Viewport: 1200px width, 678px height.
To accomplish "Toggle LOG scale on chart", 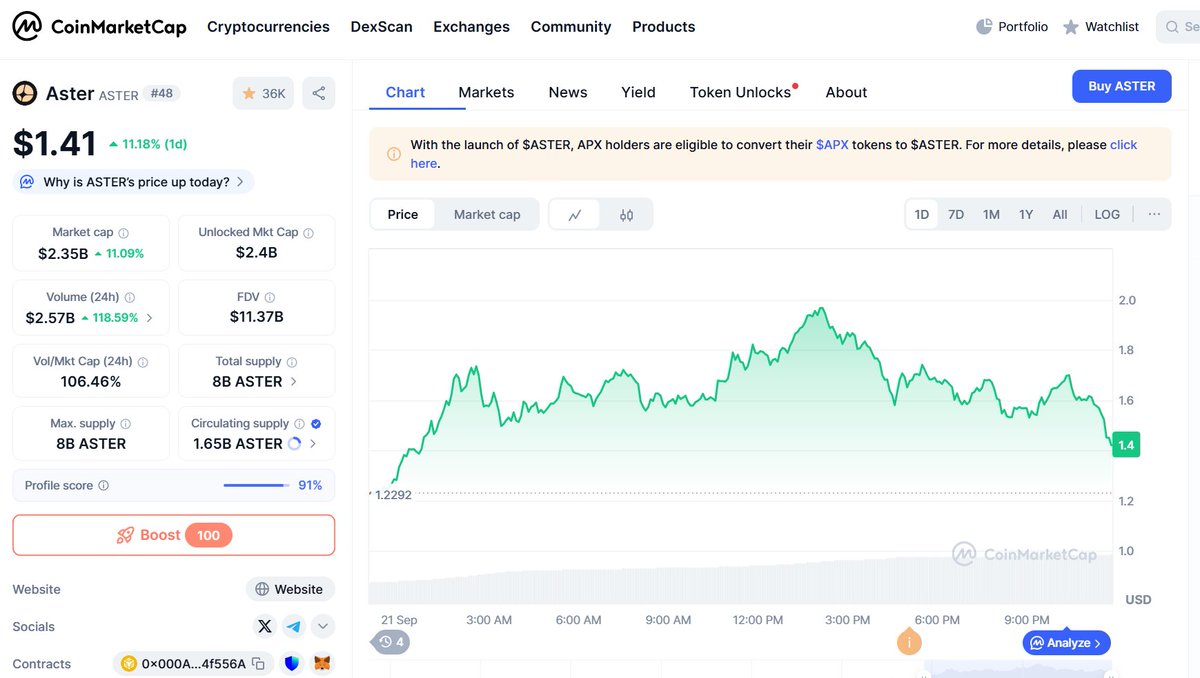I will 1107,214.
